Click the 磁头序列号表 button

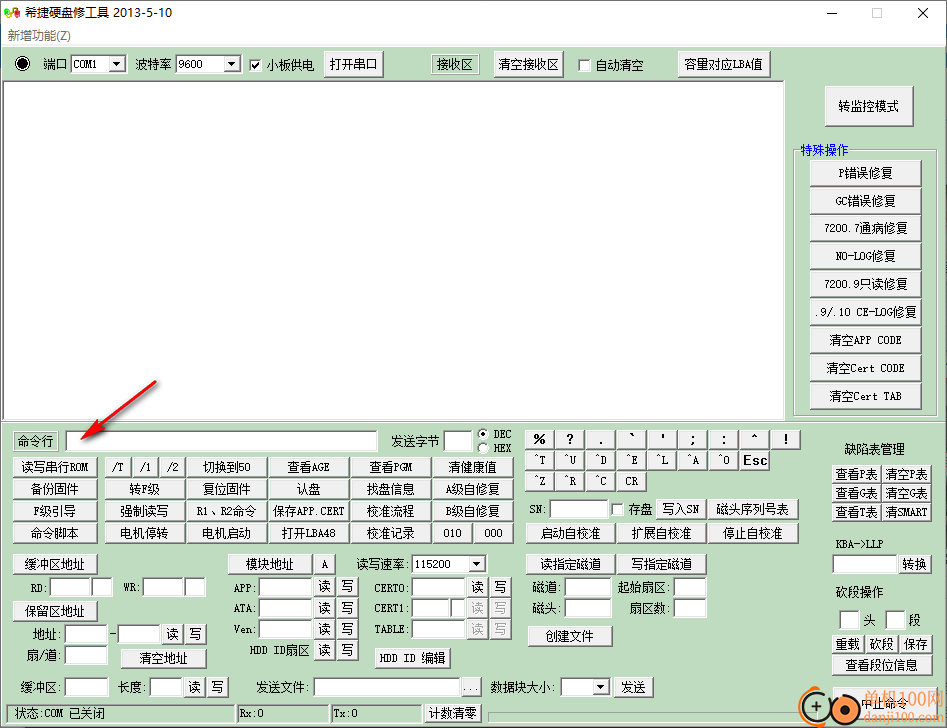coord(753,509)
